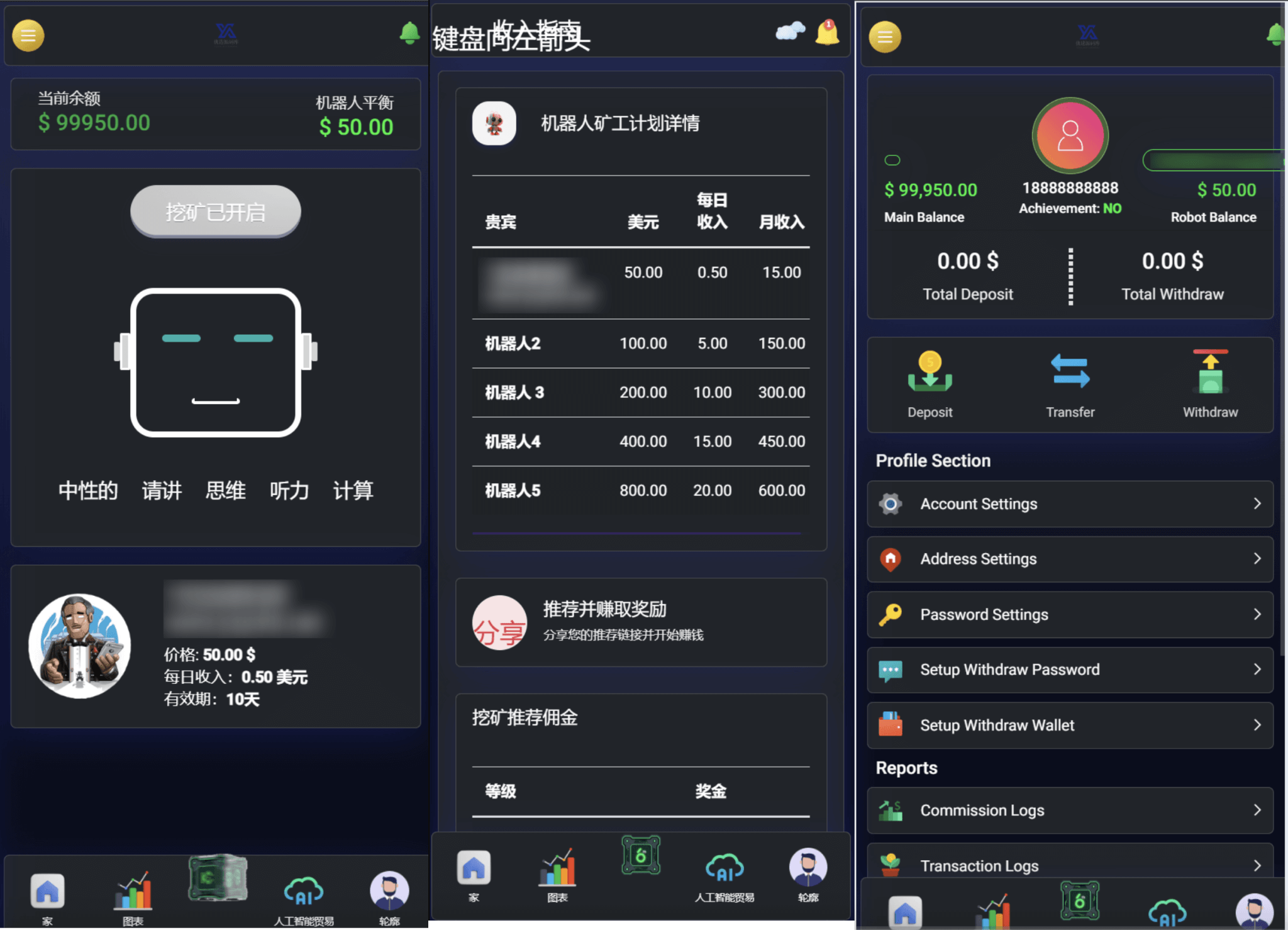
Task: Click the cloud icon in middle header
Action: [x=790, y=31]
